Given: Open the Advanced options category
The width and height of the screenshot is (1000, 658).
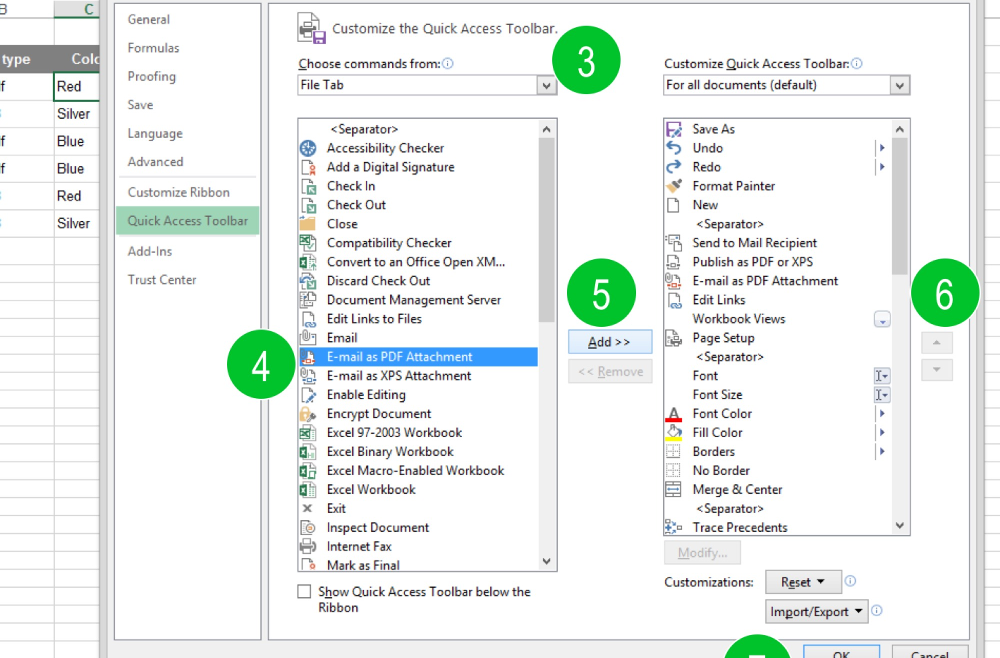Looking at the screenshot, I should 155,162.
